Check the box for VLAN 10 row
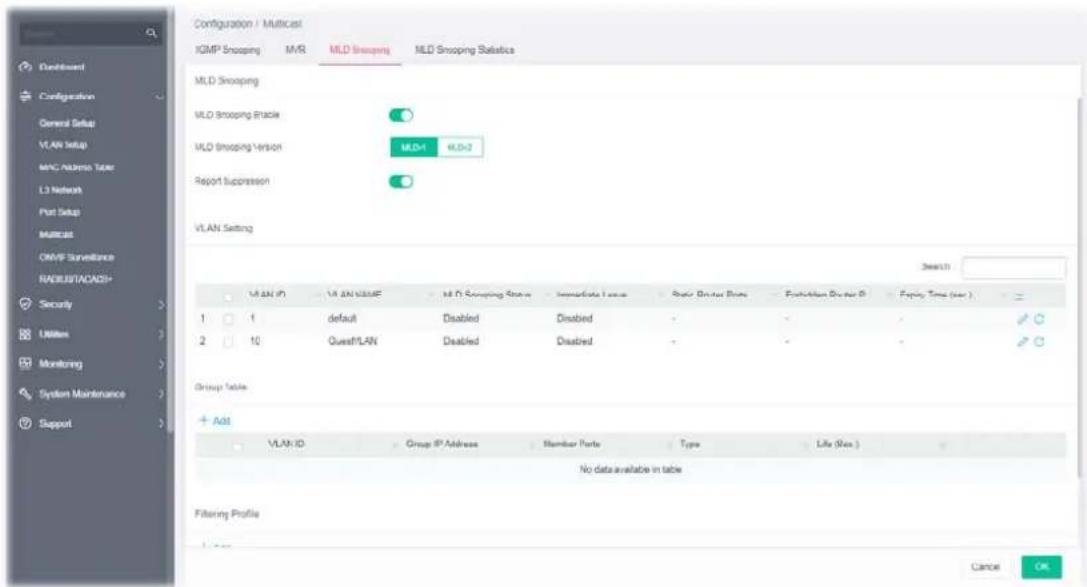The image size is (1087, 587). pos(229,342)
